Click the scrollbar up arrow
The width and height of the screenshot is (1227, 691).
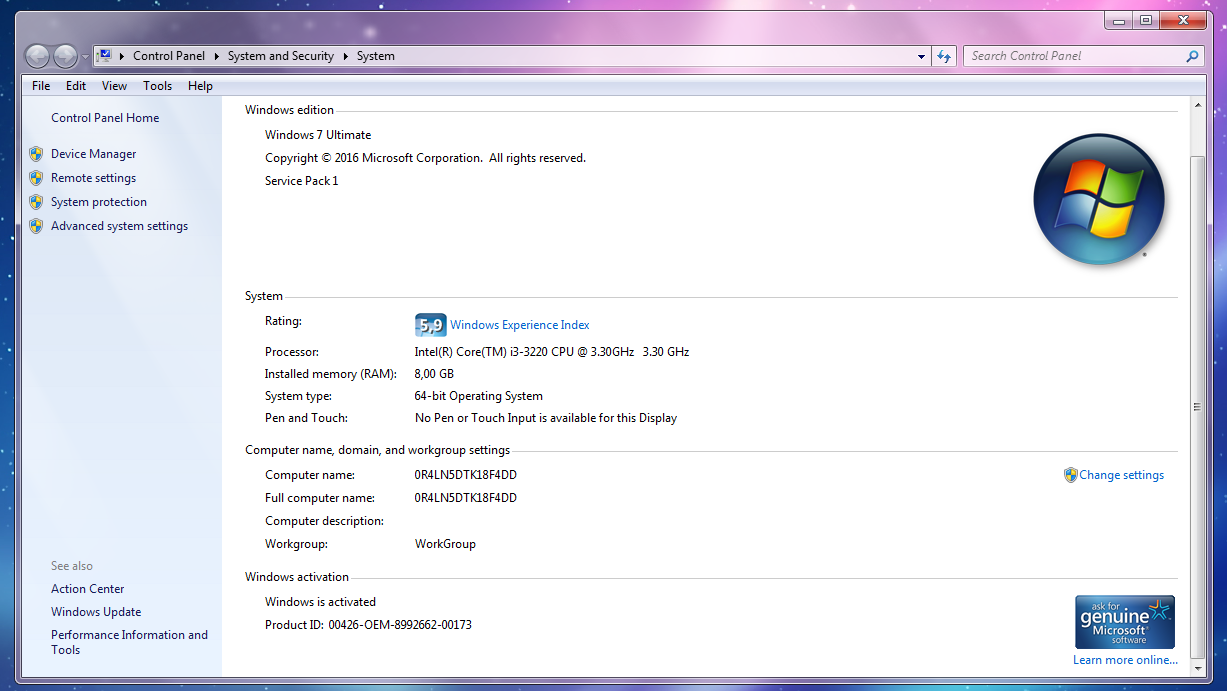(x=1197, y=106)
